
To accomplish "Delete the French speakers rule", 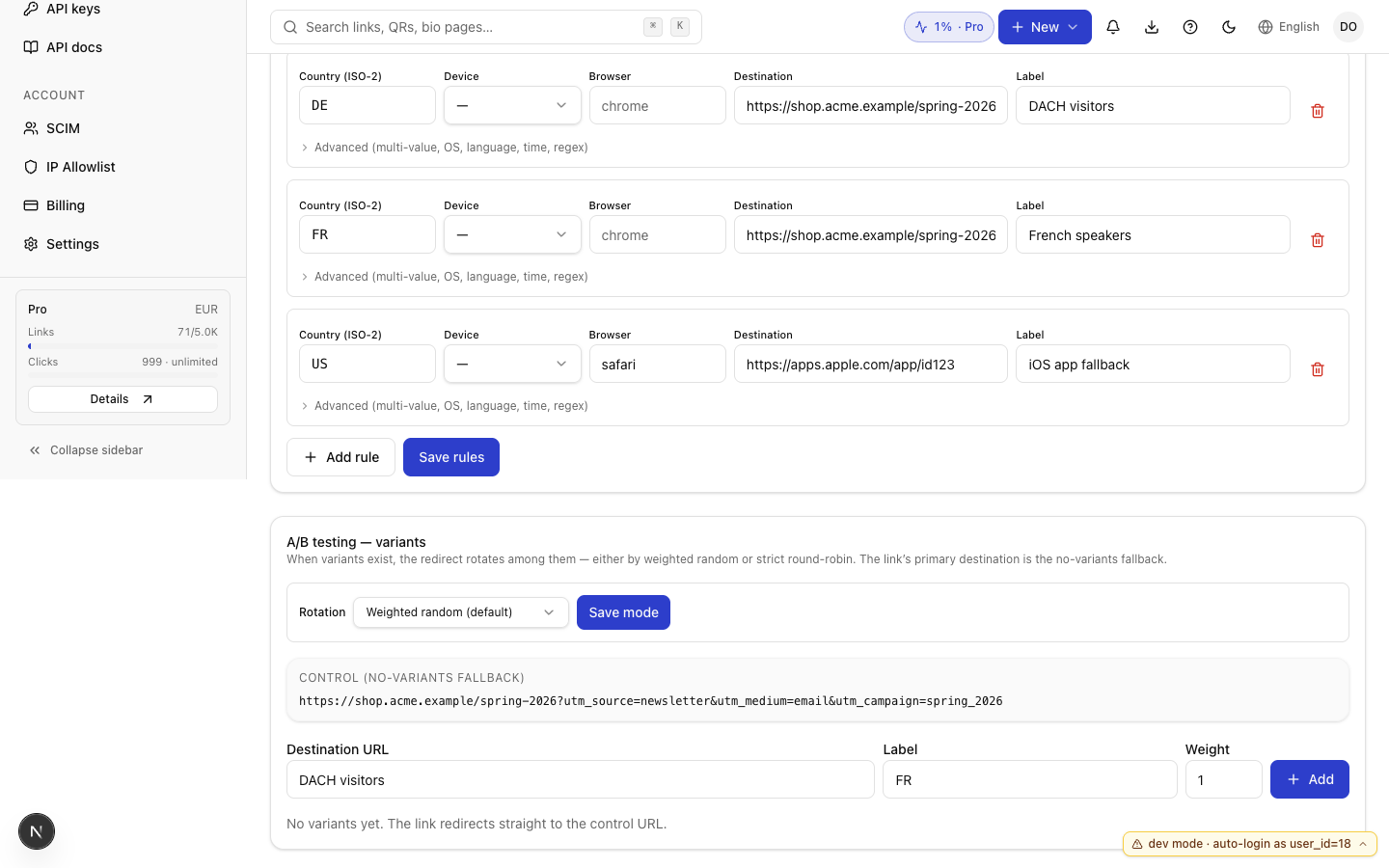I will 1318,240.
